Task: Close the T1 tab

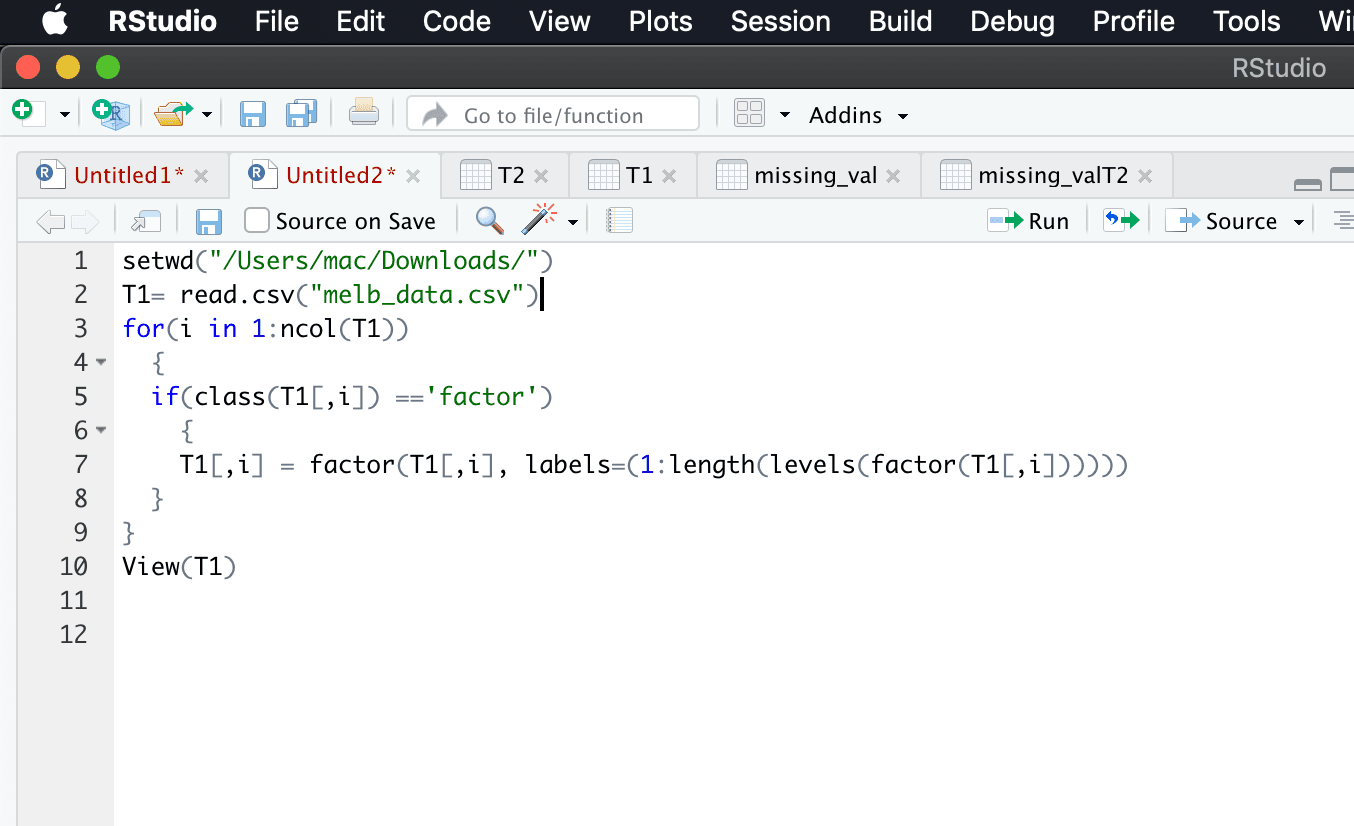Action: click(669, 176)
